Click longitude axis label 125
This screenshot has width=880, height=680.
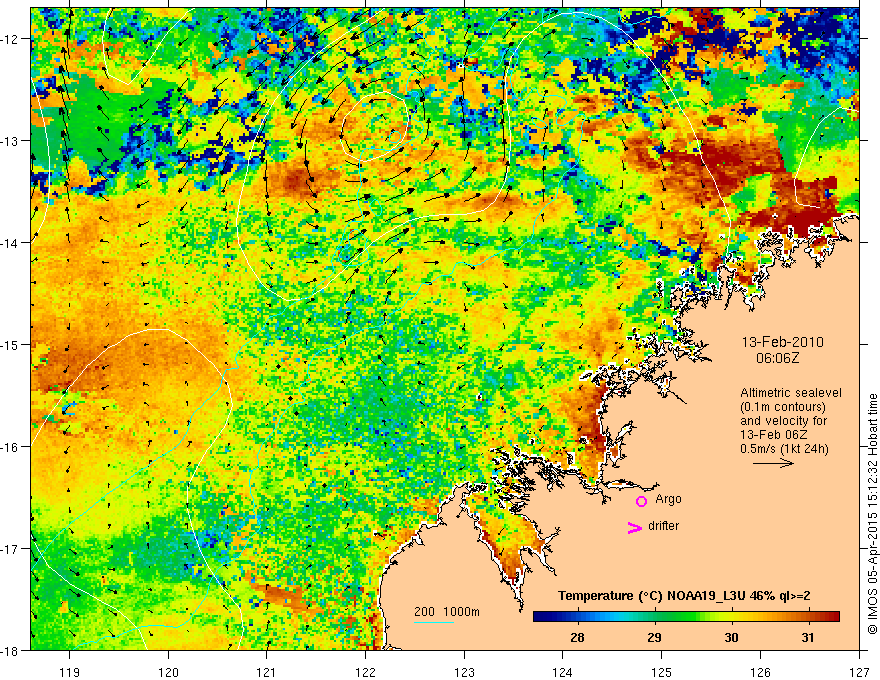pyautogui.click(x=661, y=672)
